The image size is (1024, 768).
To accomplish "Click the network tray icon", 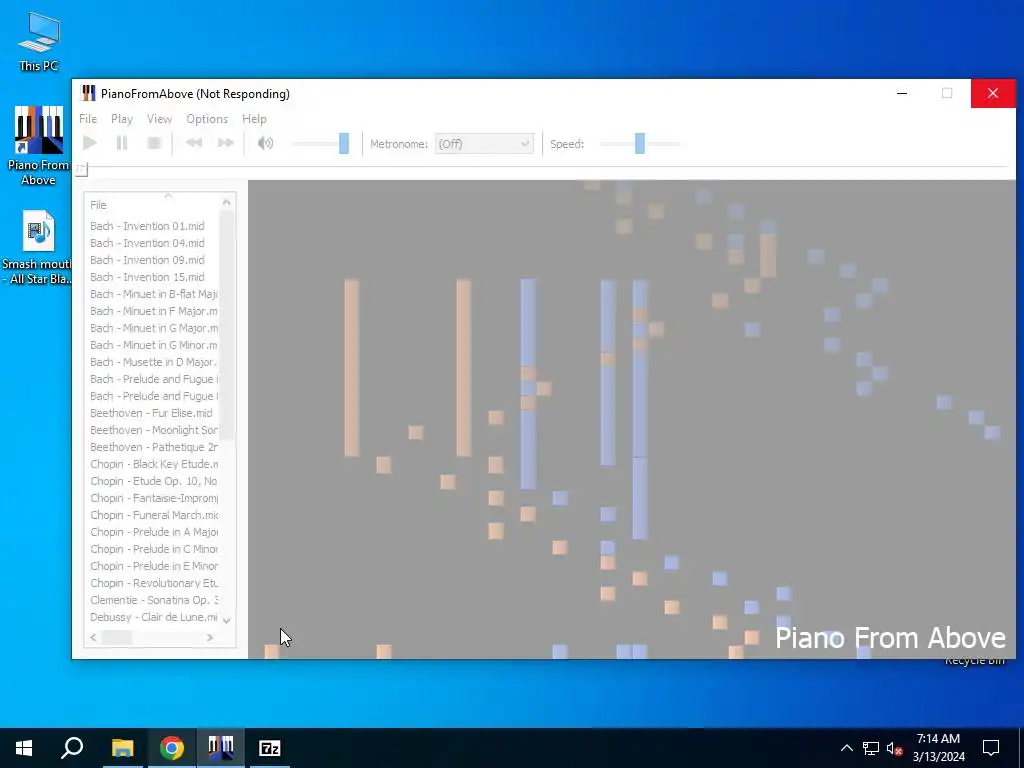I will (871, 748).
